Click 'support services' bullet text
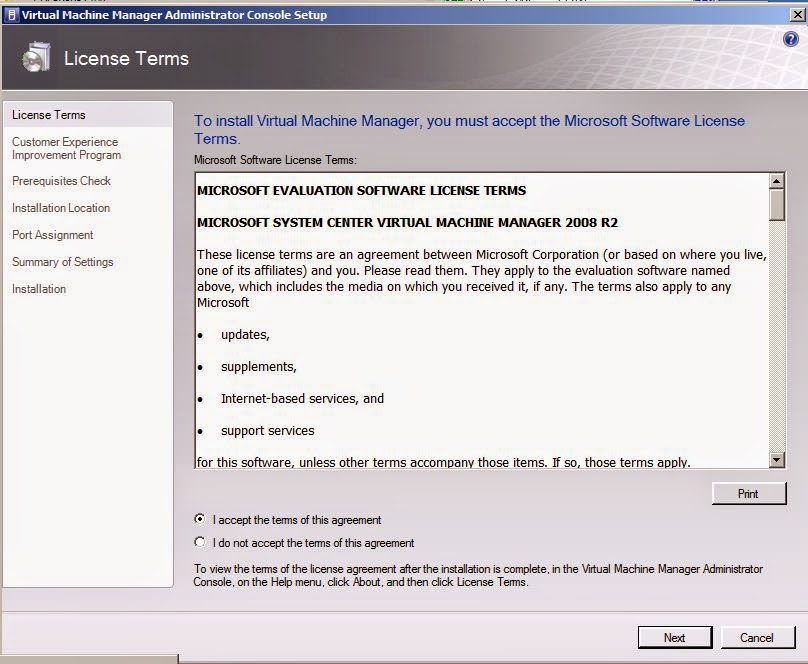808x664 pixels. (x=267, y=431)
